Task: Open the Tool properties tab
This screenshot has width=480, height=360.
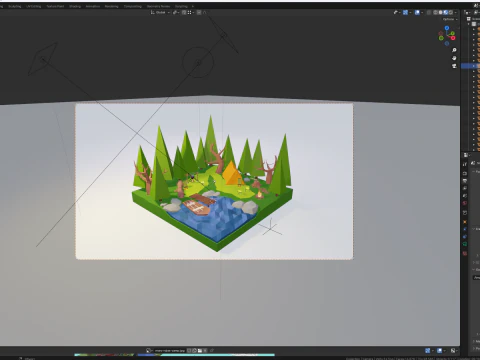Action: (x=465, y=164)
